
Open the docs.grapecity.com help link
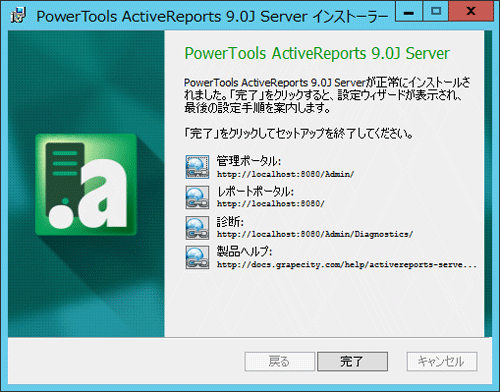coord(347,265)
